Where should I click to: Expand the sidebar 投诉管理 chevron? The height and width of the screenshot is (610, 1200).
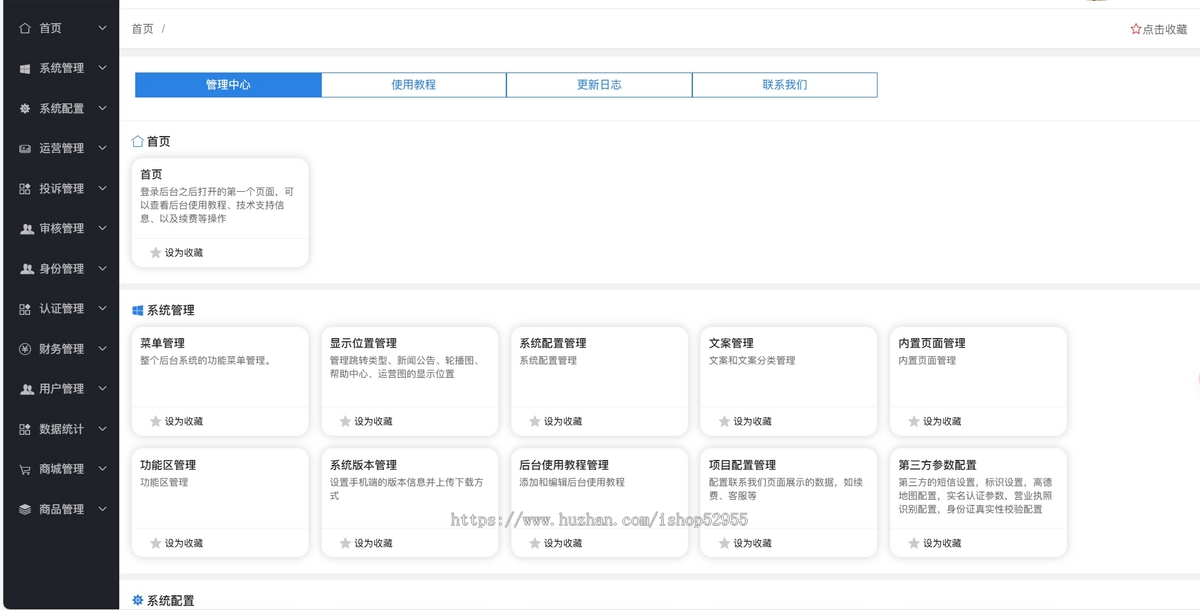[x=102, y=188]
